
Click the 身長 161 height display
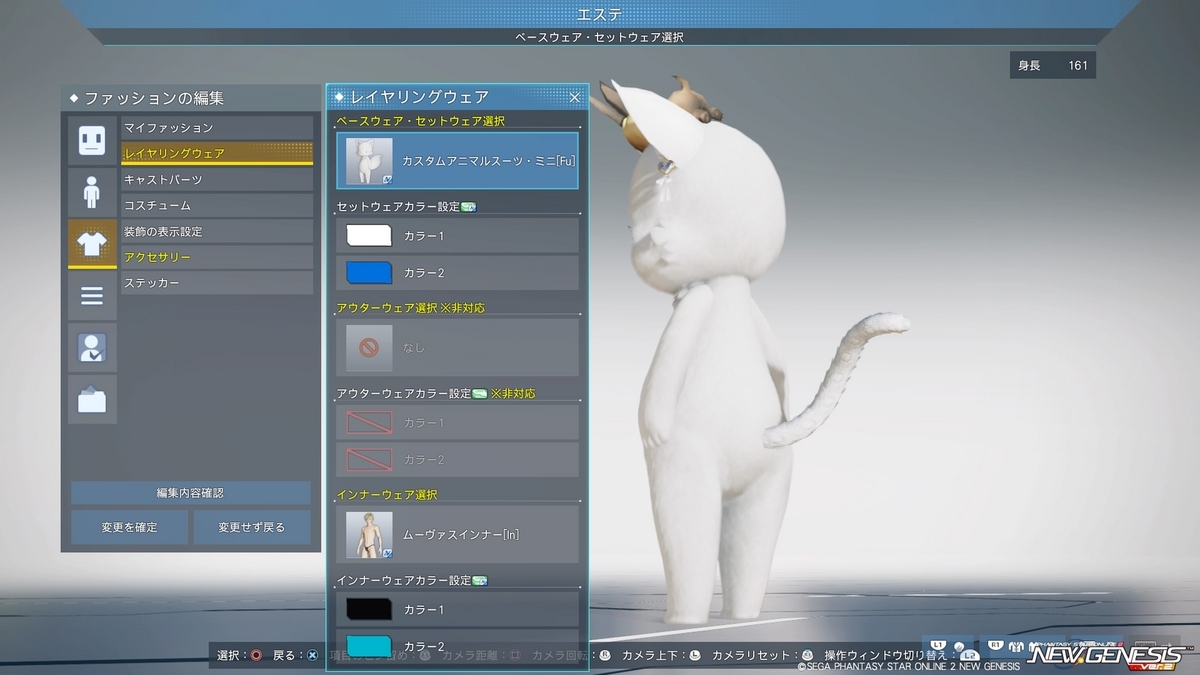point(1053,66)
